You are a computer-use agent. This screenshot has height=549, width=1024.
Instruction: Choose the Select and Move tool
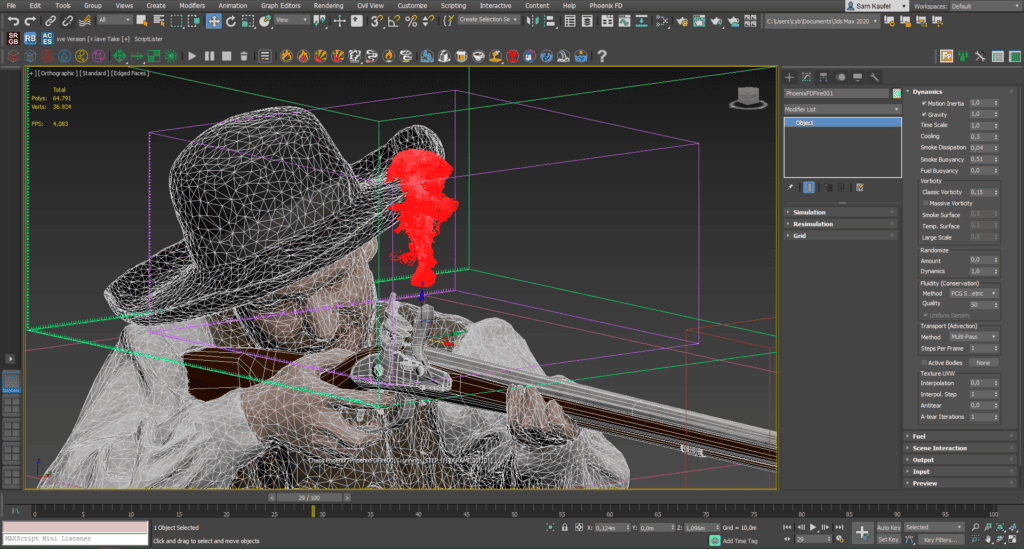[x=214, y=22]
